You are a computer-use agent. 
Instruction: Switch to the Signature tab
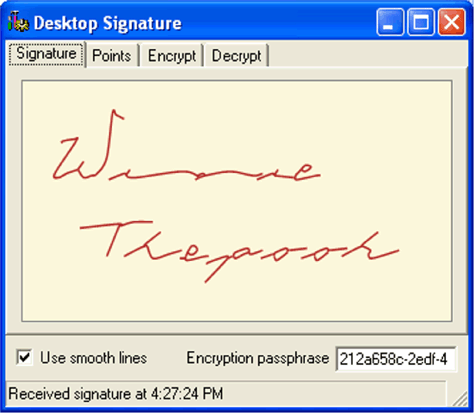pos(46,54)
